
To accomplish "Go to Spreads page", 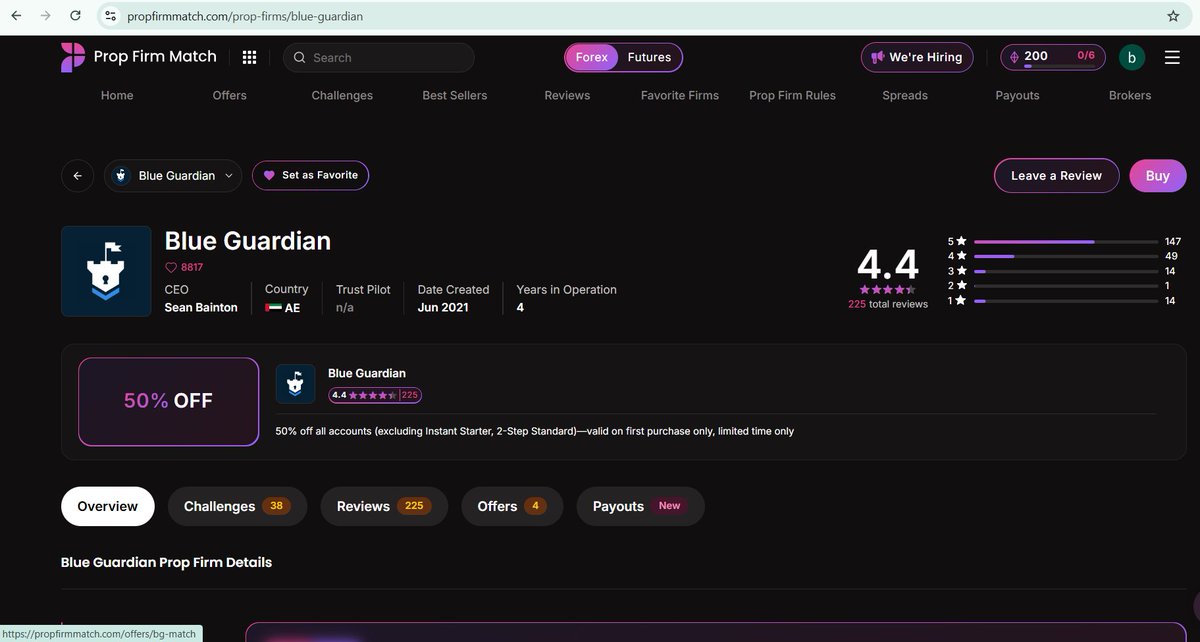I will pos(905,96).
